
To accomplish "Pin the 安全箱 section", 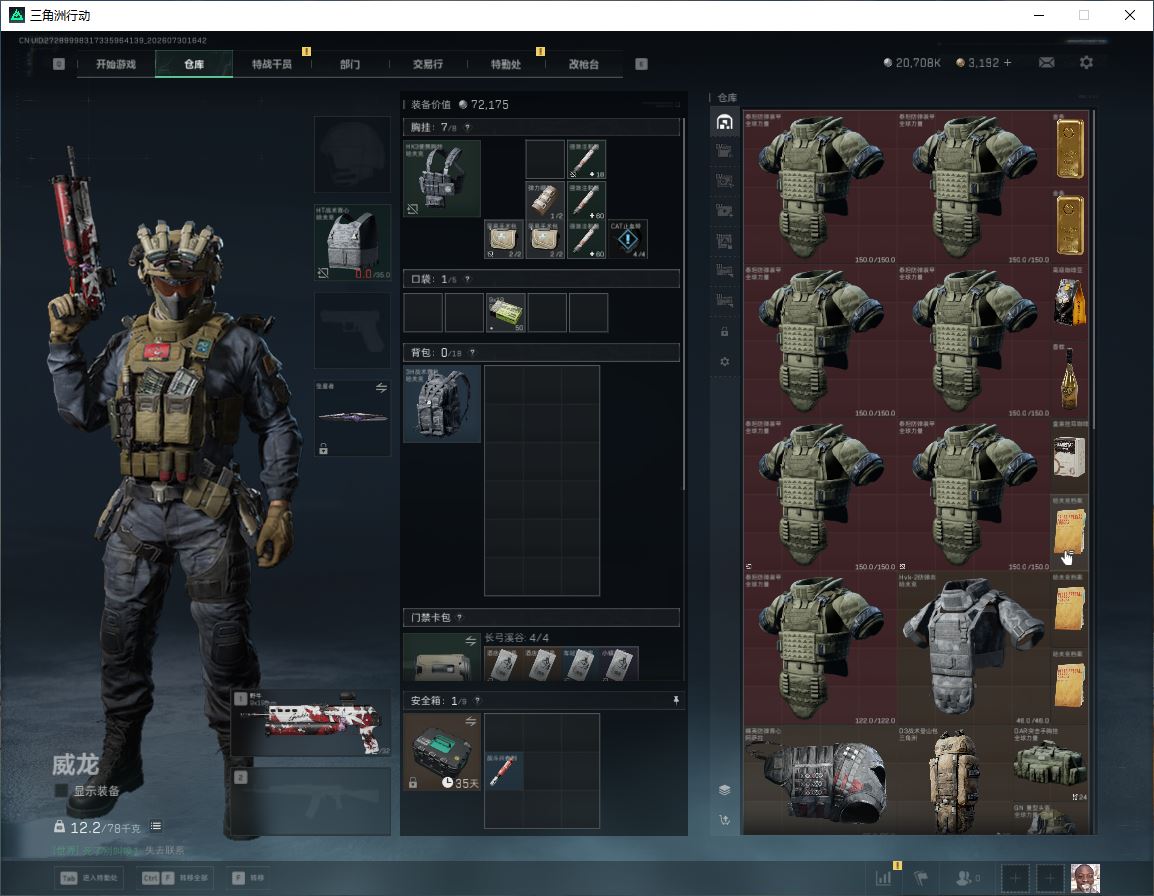I will pyautogui.click(x=676, y=700).
